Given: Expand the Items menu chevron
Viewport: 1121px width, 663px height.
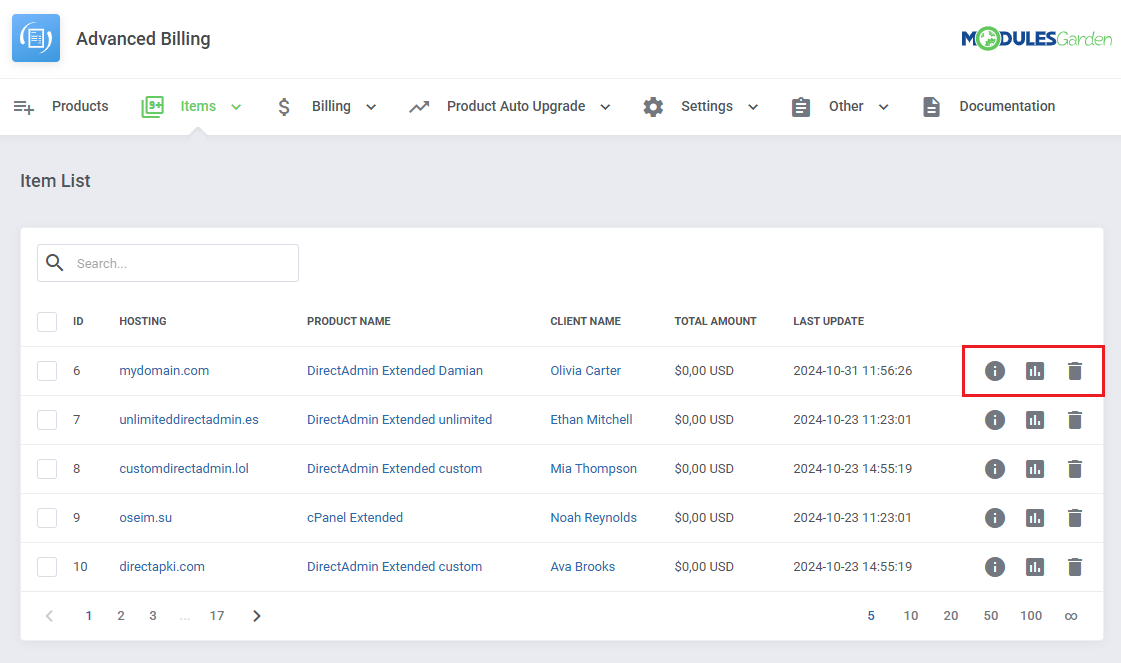Looking at the screenshot, I should [236, 107].
